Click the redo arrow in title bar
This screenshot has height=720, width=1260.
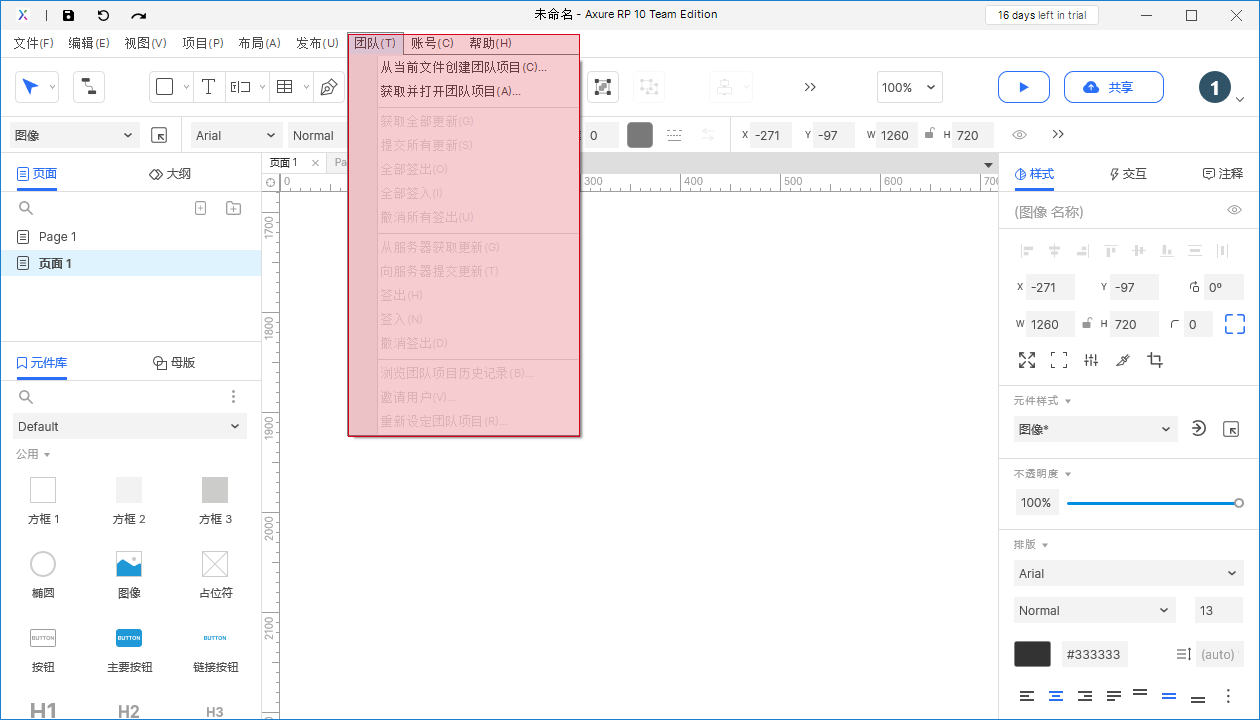[x=139, y=15]
